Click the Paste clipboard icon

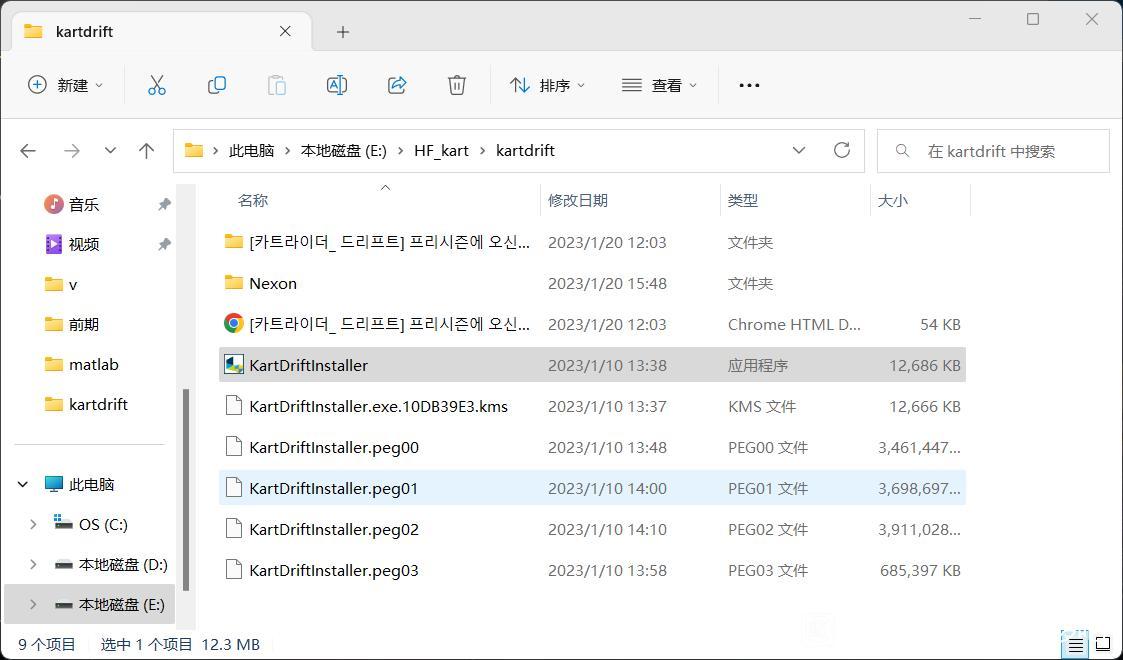(x=276, y=85)
